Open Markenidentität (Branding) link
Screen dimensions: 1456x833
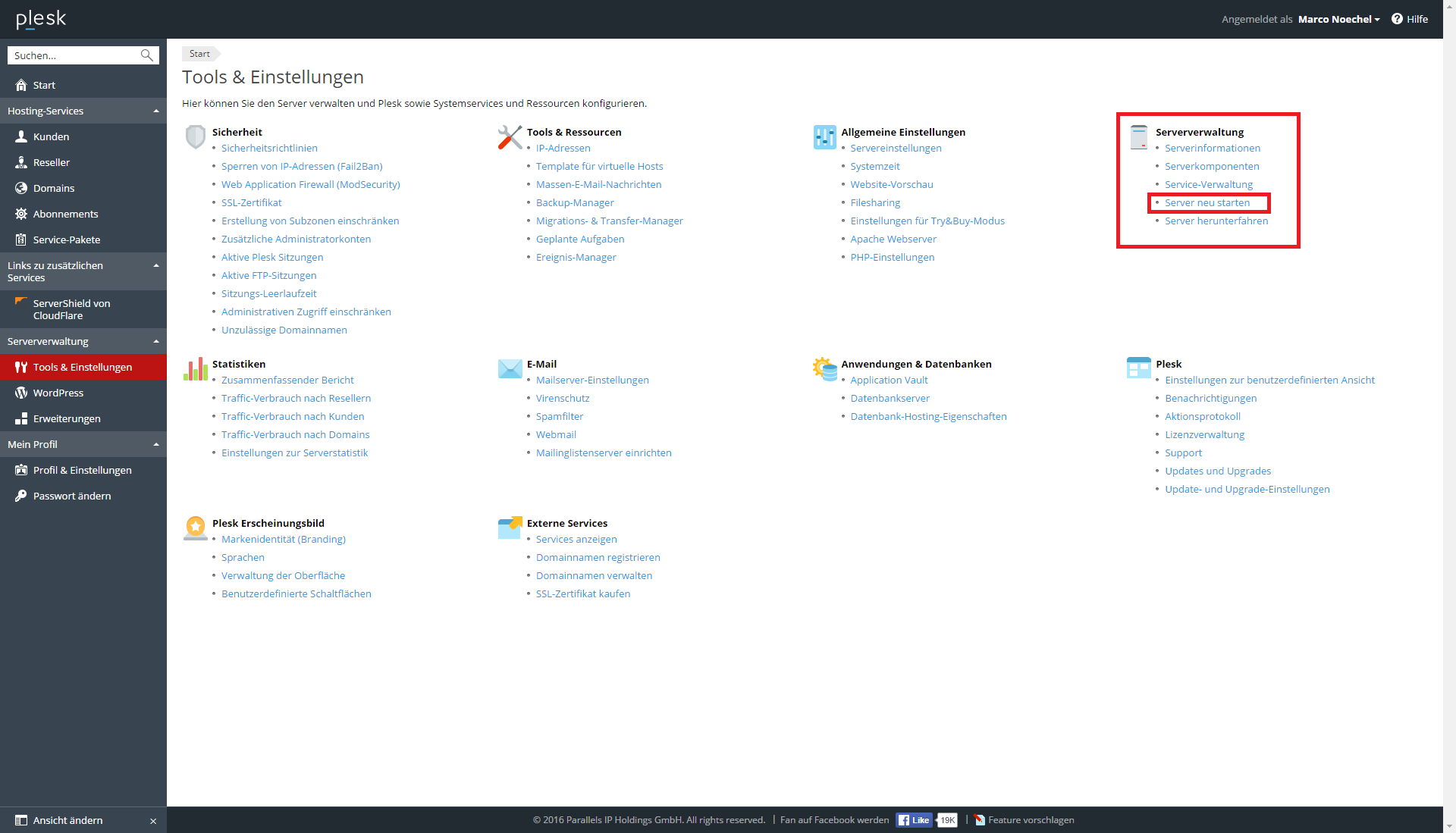(284, 539)
